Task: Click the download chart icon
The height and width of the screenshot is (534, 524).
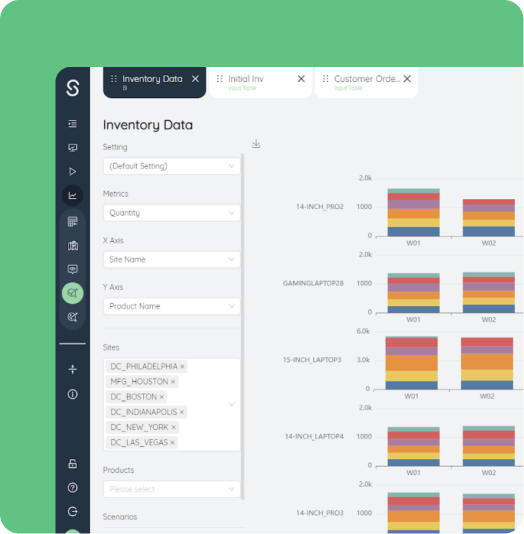Action: 256,144
